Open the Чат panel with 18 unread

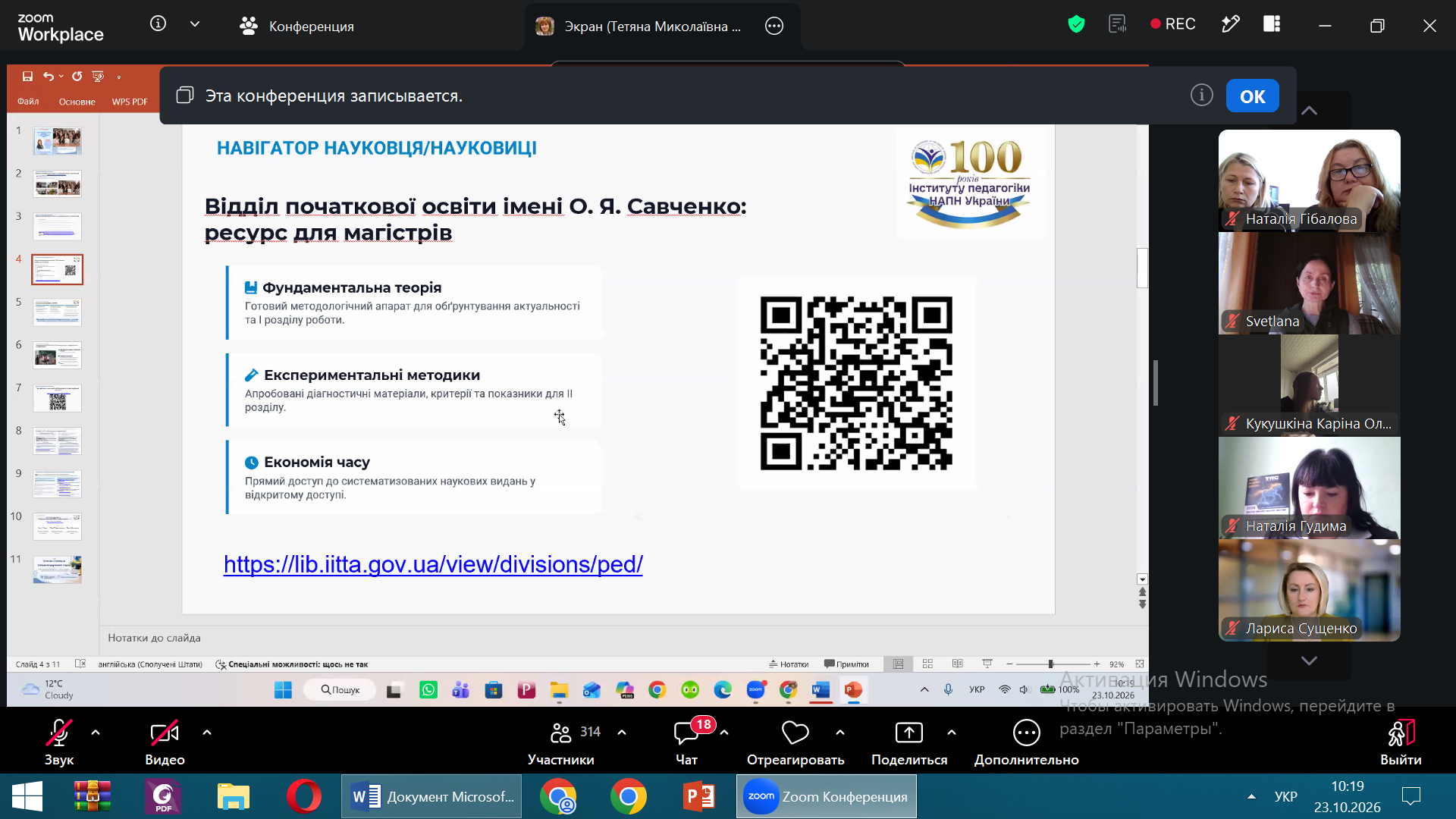tap(686, 742)
